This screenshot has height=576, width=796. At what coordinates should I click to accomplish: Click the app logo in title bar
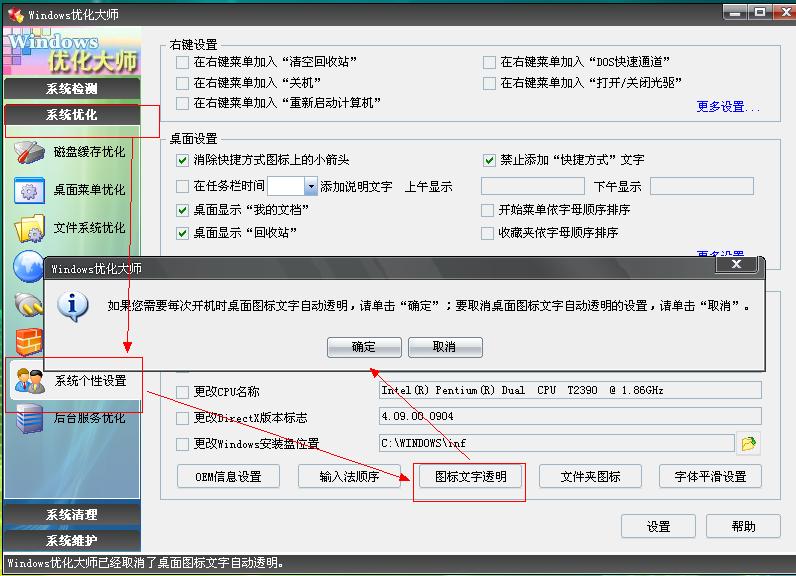coord(15,15)
